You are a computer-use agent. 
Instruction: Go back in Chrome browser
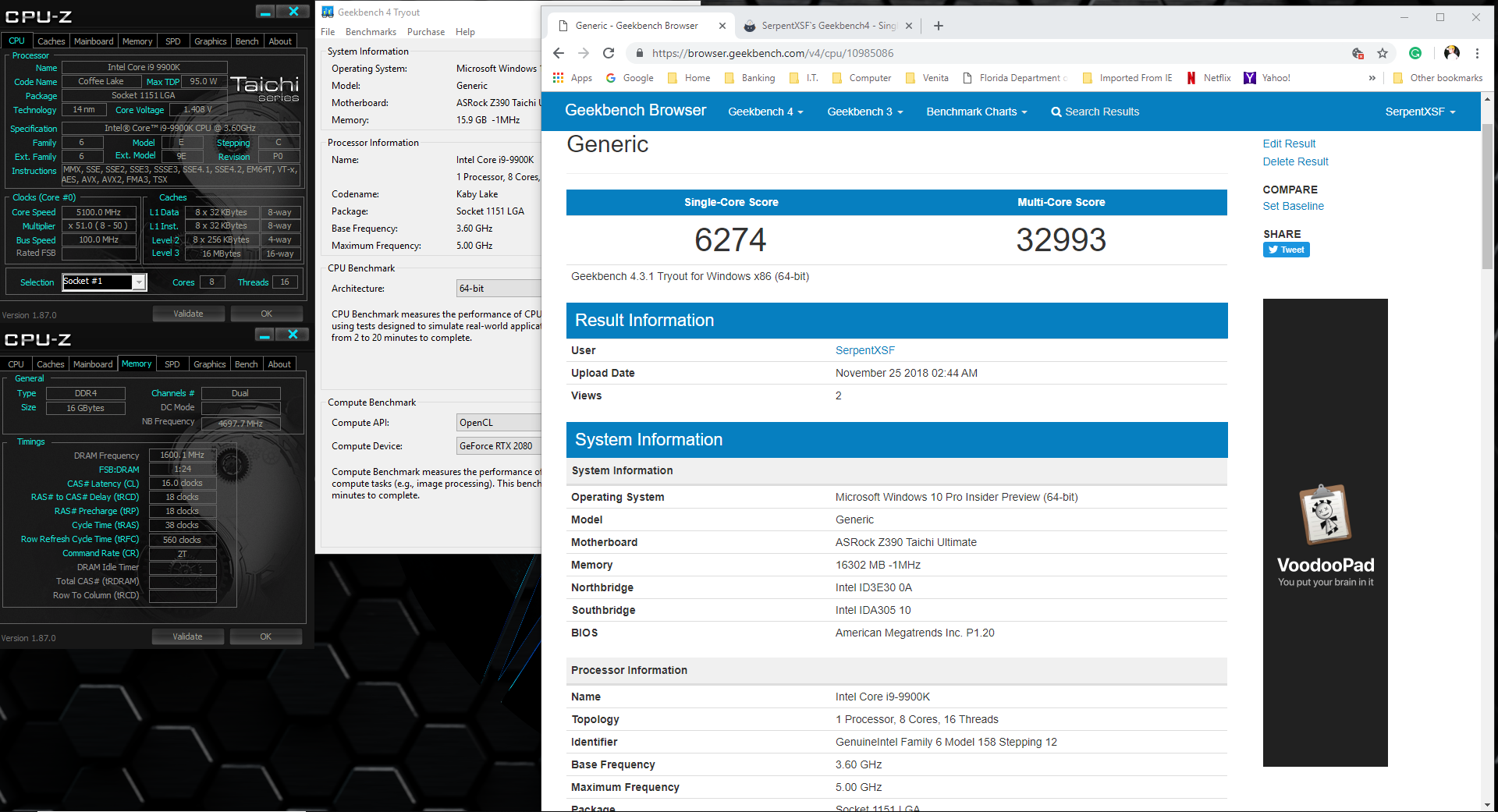558,53
